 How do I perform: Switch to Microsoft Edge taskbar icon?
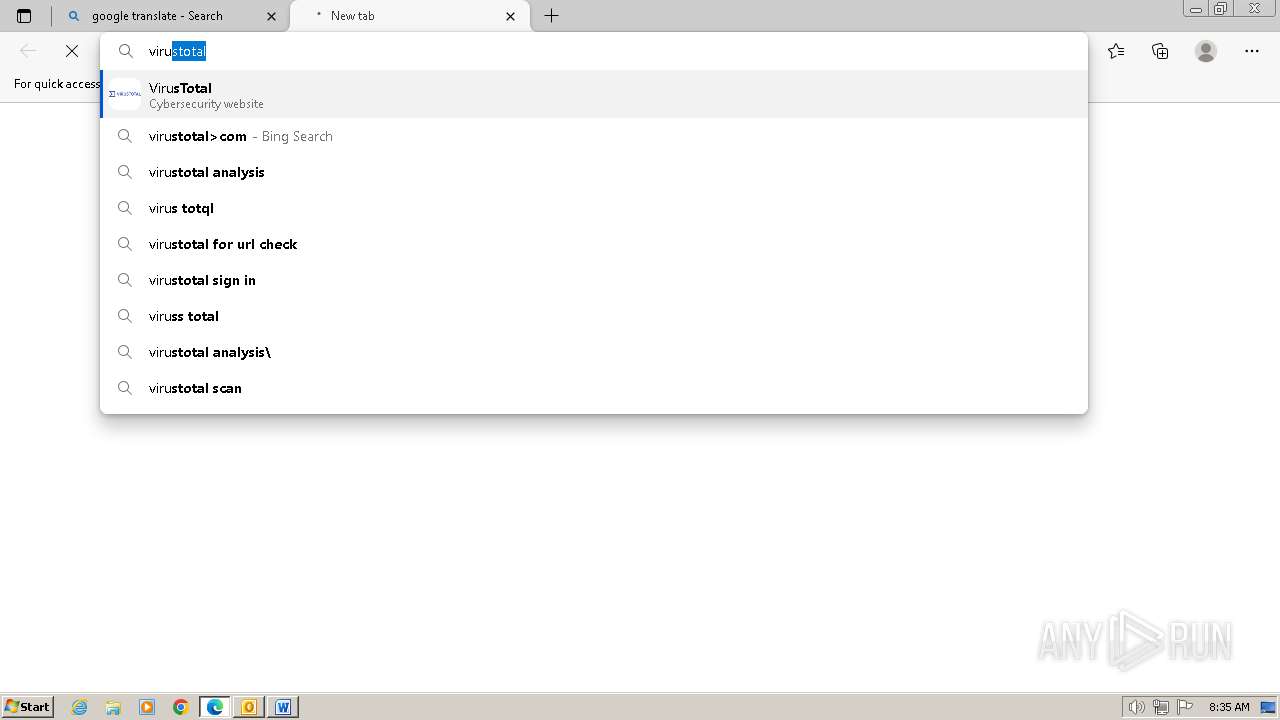tap(215, 707)
